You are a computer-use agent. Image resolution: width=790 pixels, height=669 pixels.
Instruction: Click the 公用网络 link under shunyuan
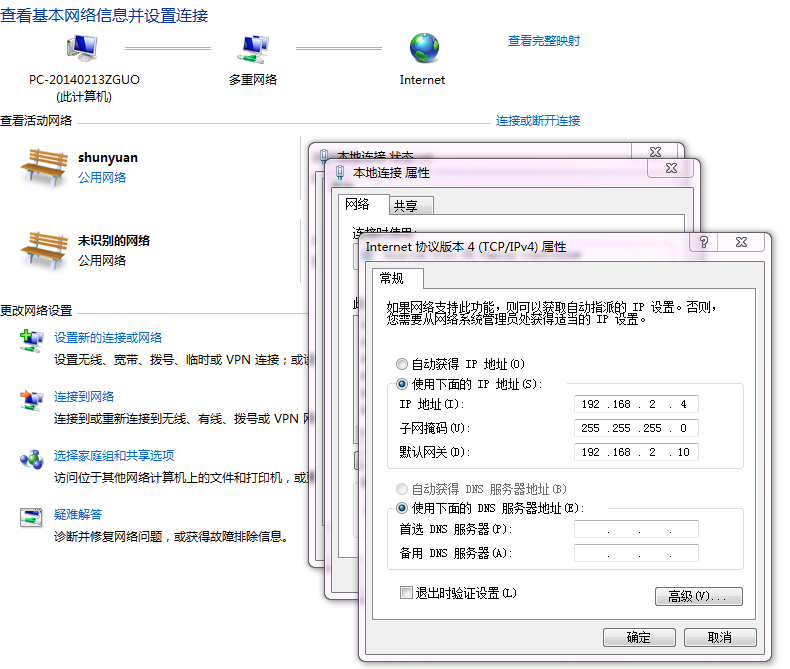pos(102,177)
